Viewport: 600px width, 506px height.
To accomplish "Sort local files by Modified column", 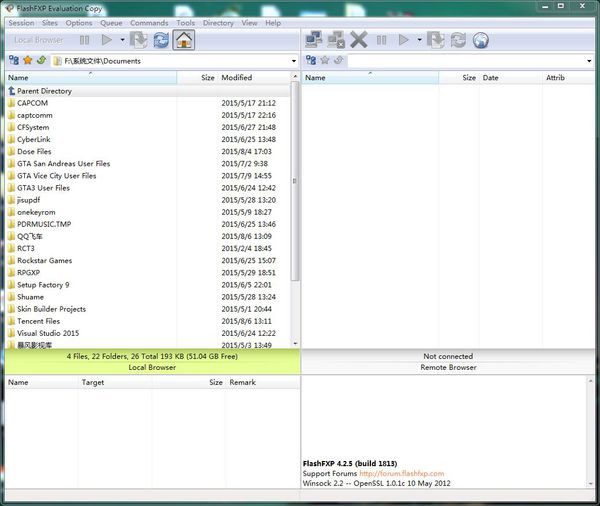I will click(x=237, y=77).
